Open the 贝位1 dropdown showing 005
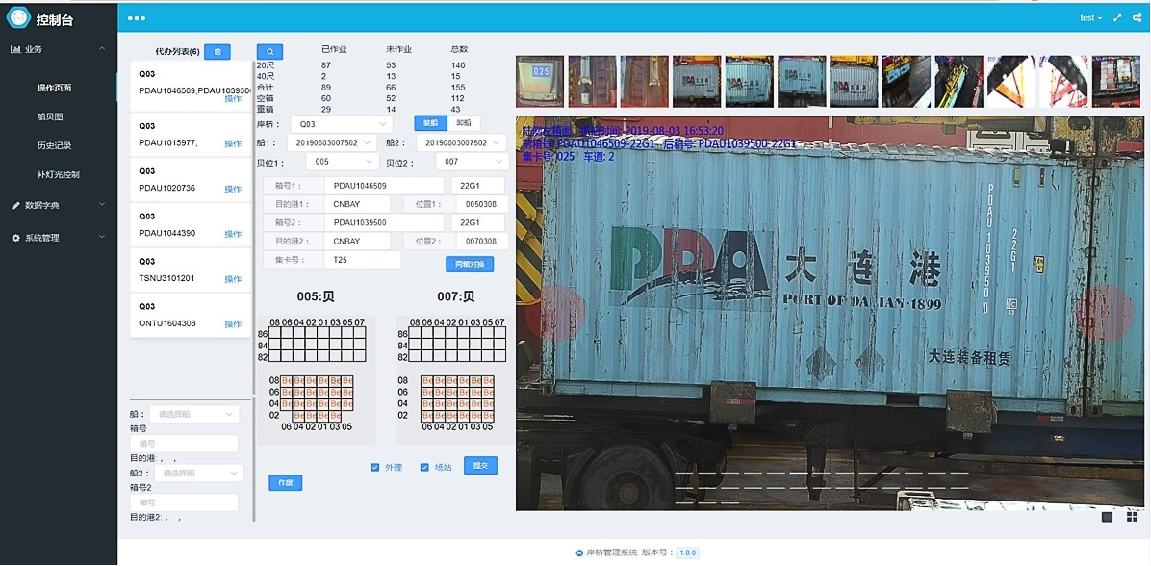The height and width of the screenshot is (566, 1151). tap(343, 161)
